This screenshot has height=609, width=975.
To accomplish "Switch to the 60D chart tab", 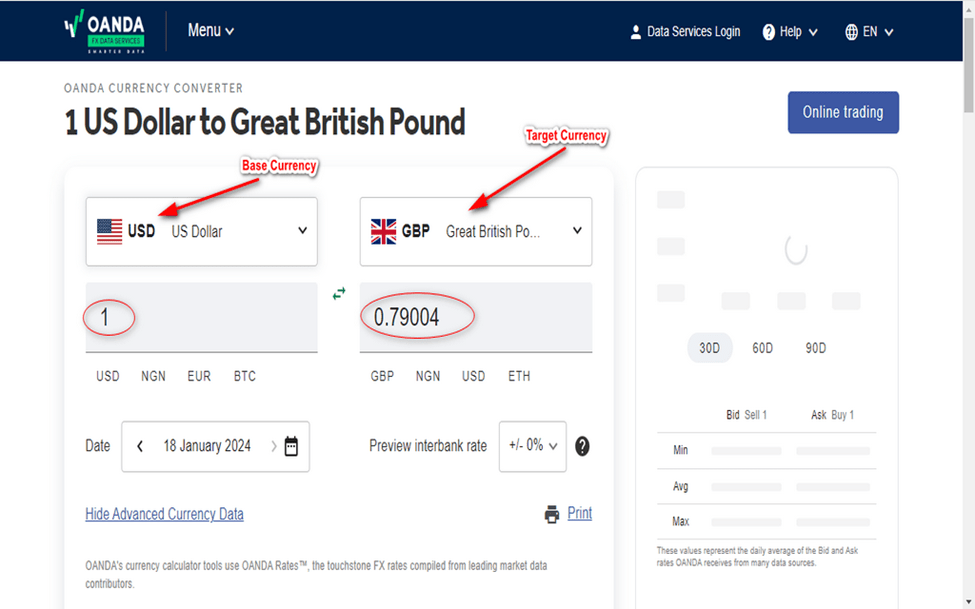I will [x=762, y=348].
